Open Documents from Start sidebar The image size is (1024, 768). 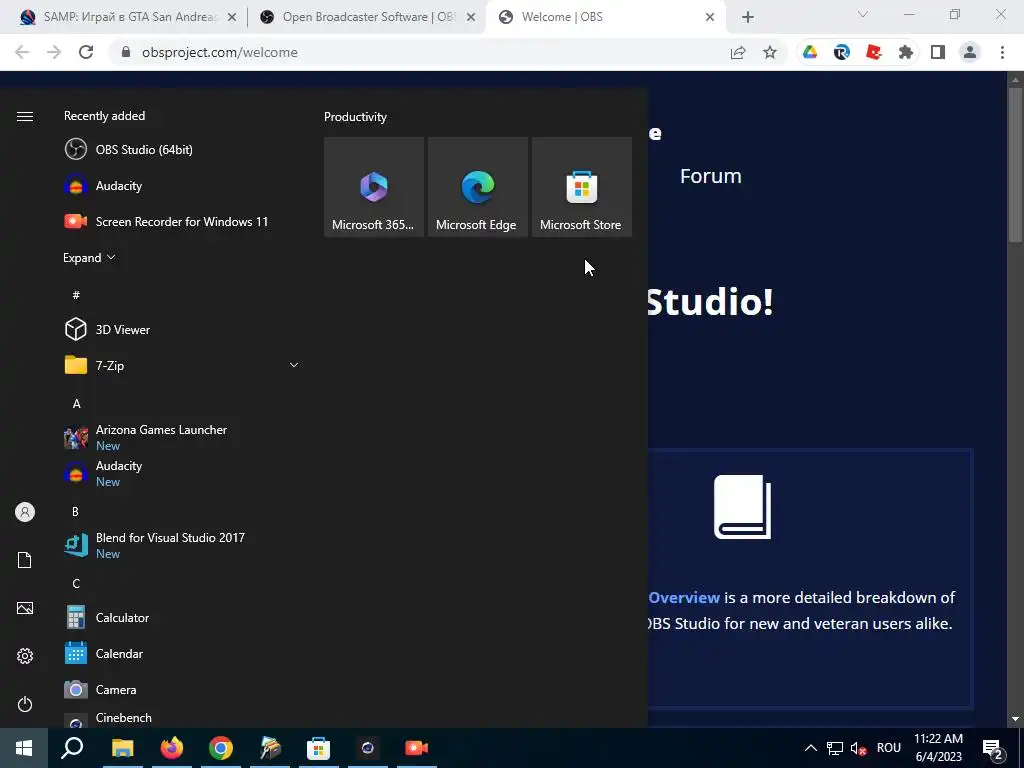click(x=25, y=560)
